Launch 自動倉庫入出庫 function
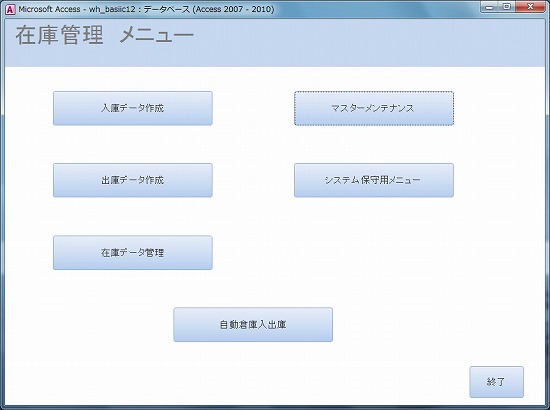The image size is (550, 410). point(253,324)
